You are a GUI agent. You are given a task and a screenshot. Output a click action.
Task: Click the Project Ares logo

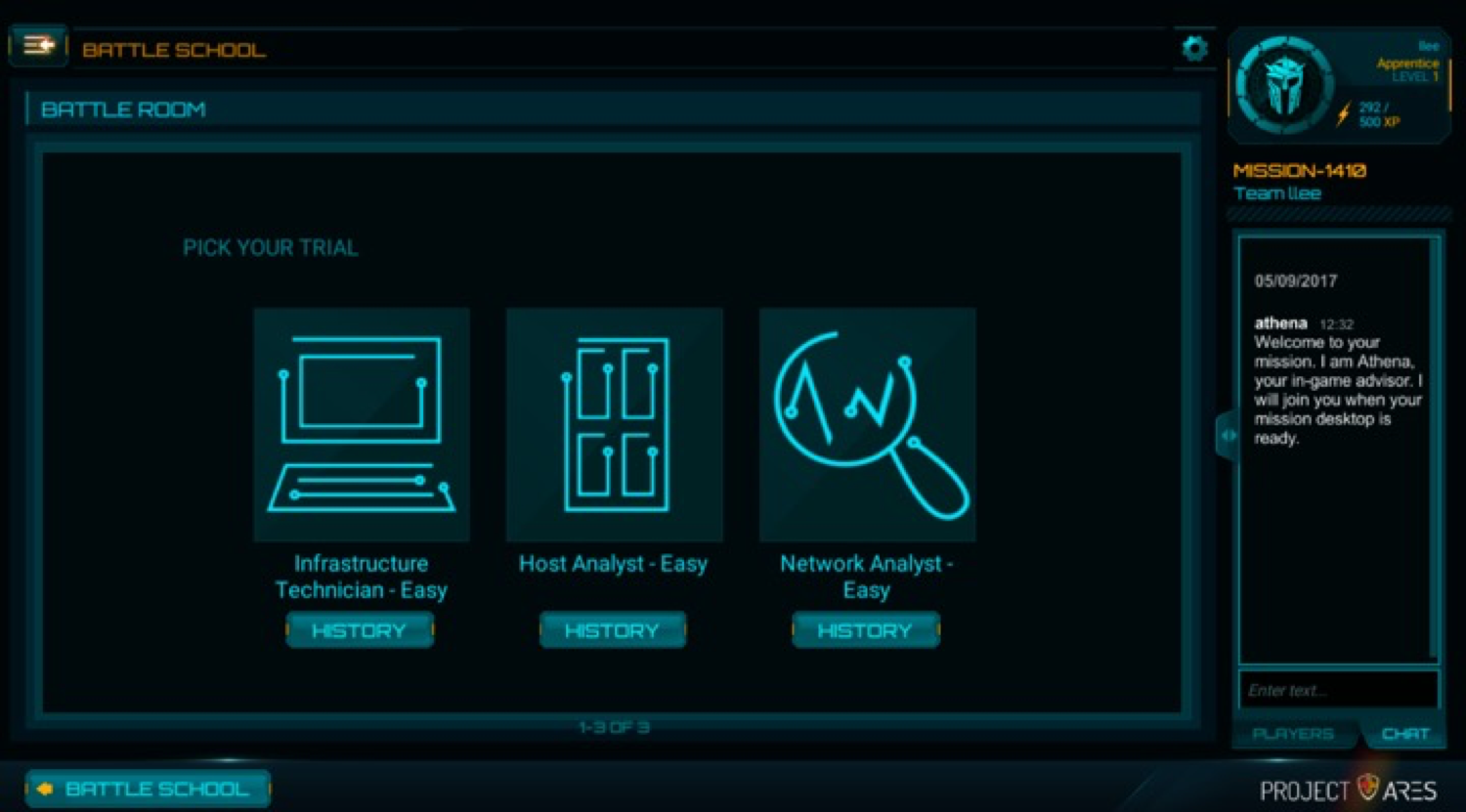pyautogui.click(x=1348, y=790)
